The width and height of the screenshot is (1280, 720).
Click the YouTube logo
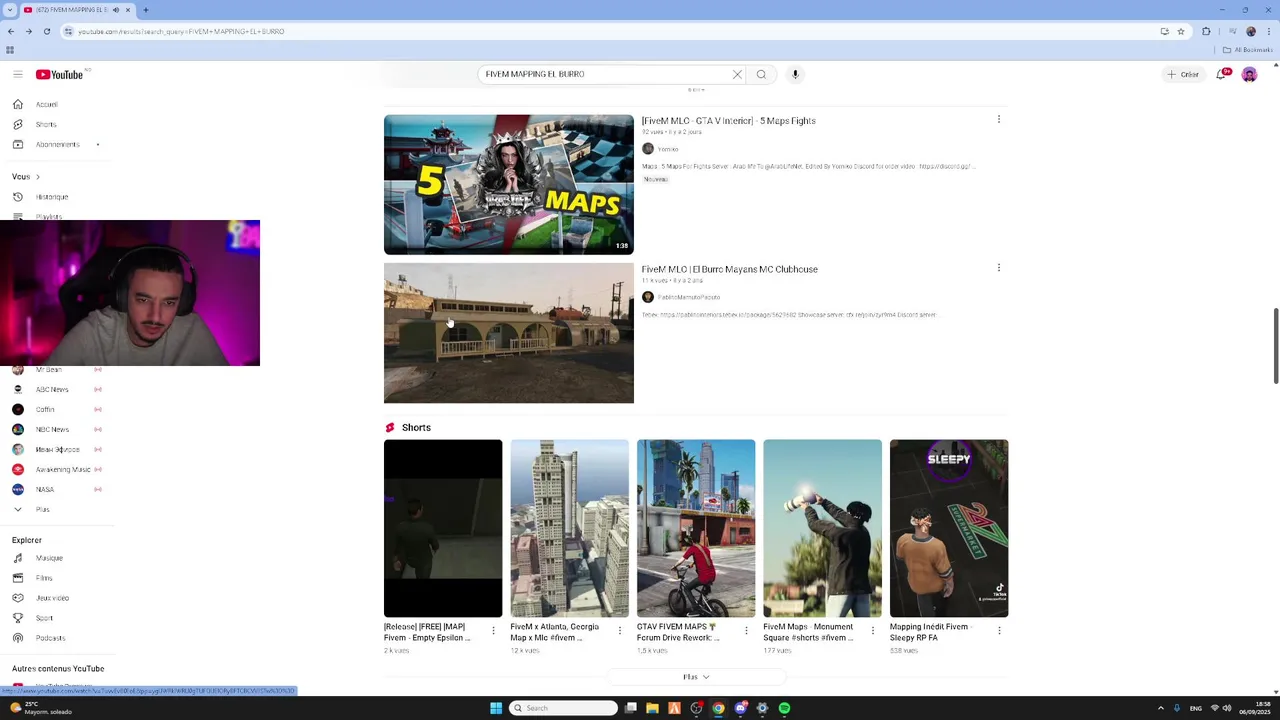coord(59,74)
